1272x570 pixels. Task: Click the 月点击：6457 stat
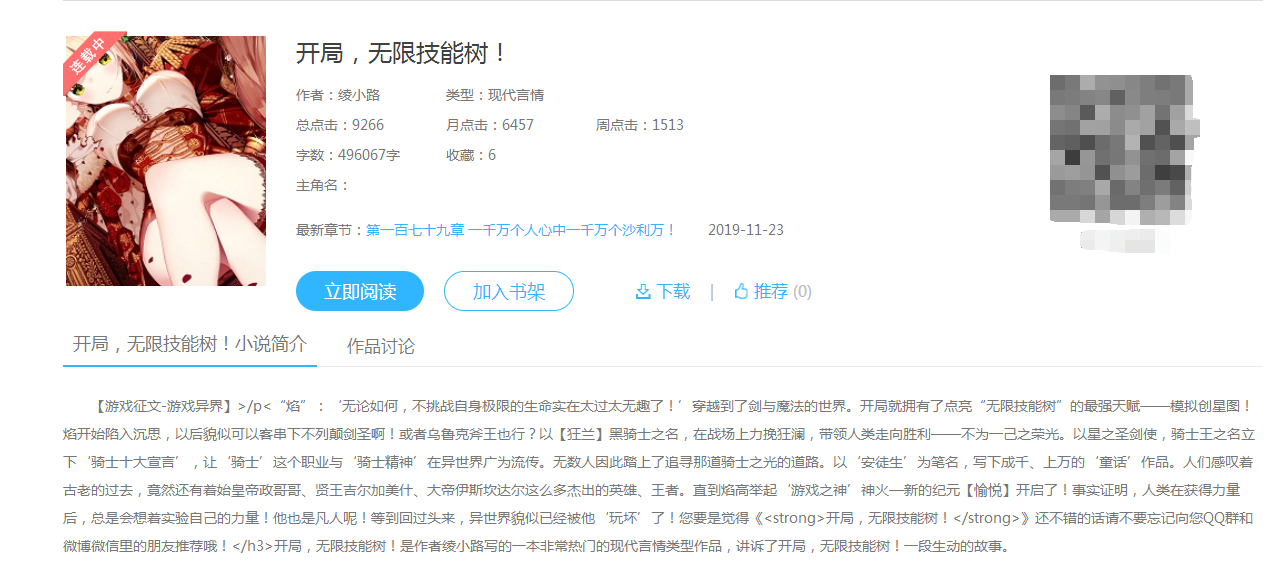click(490, 125)
